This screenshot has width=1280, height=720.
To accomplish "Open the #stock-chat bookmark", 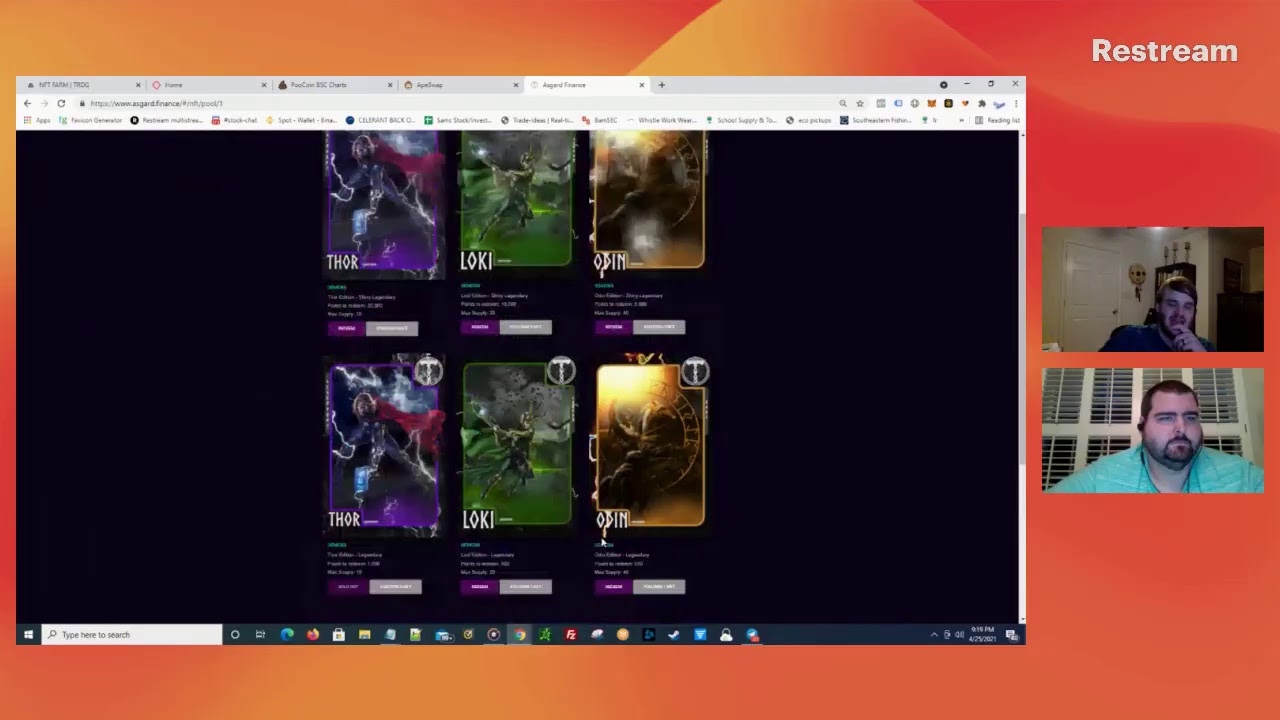I will click(x=235, y=120).
